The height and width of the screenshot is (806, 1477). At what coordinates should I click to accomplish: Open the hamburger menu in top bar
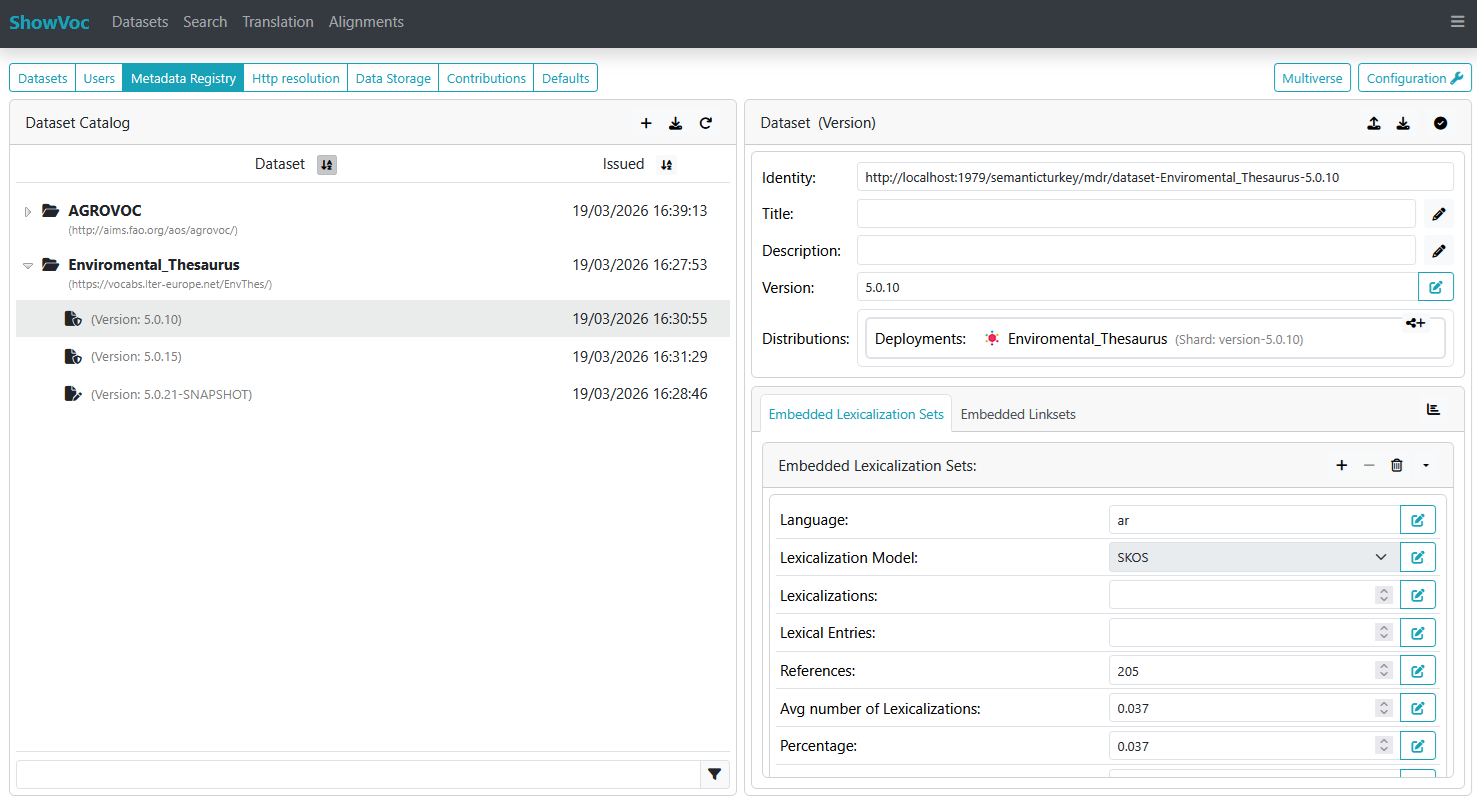pyautogui.click(x=1457, y=22)
